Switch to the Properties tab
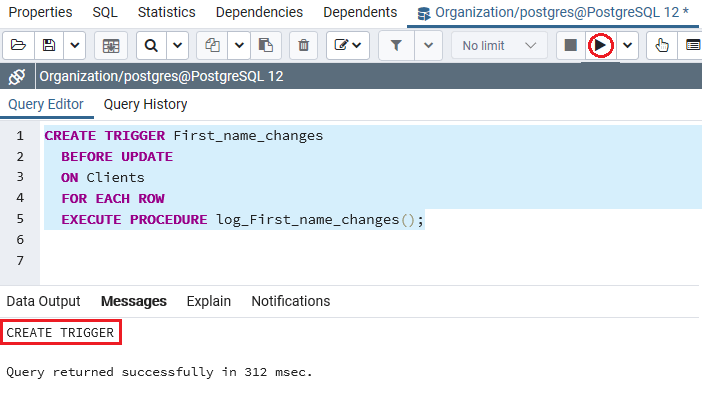Viewport: 702px width, 395px height. pyautogui.click(x=40, y=12)
